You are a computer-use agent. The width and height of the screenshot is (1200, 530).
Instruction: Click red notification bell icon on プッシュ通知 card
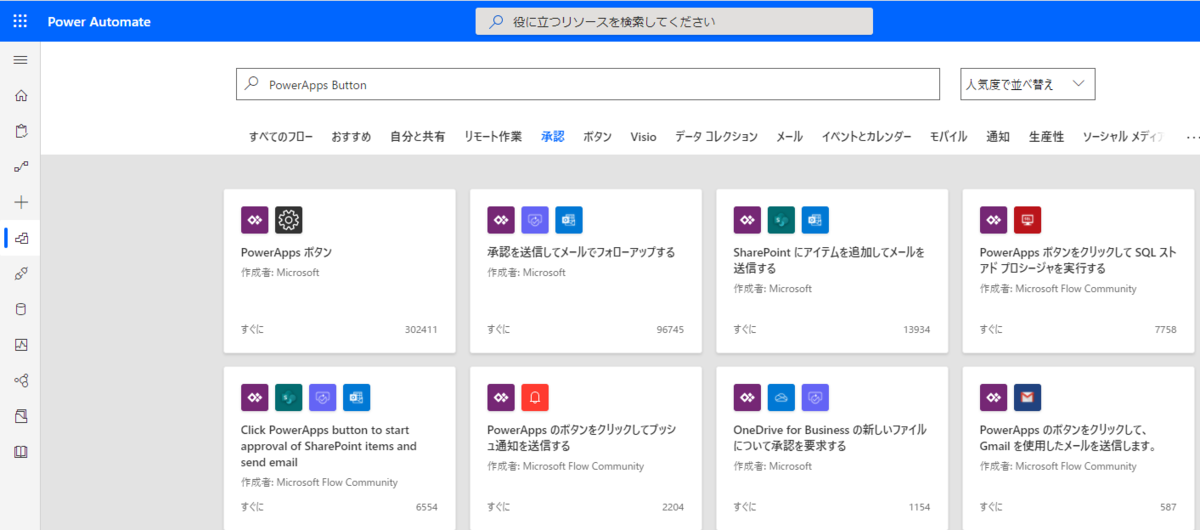[535, 397]
